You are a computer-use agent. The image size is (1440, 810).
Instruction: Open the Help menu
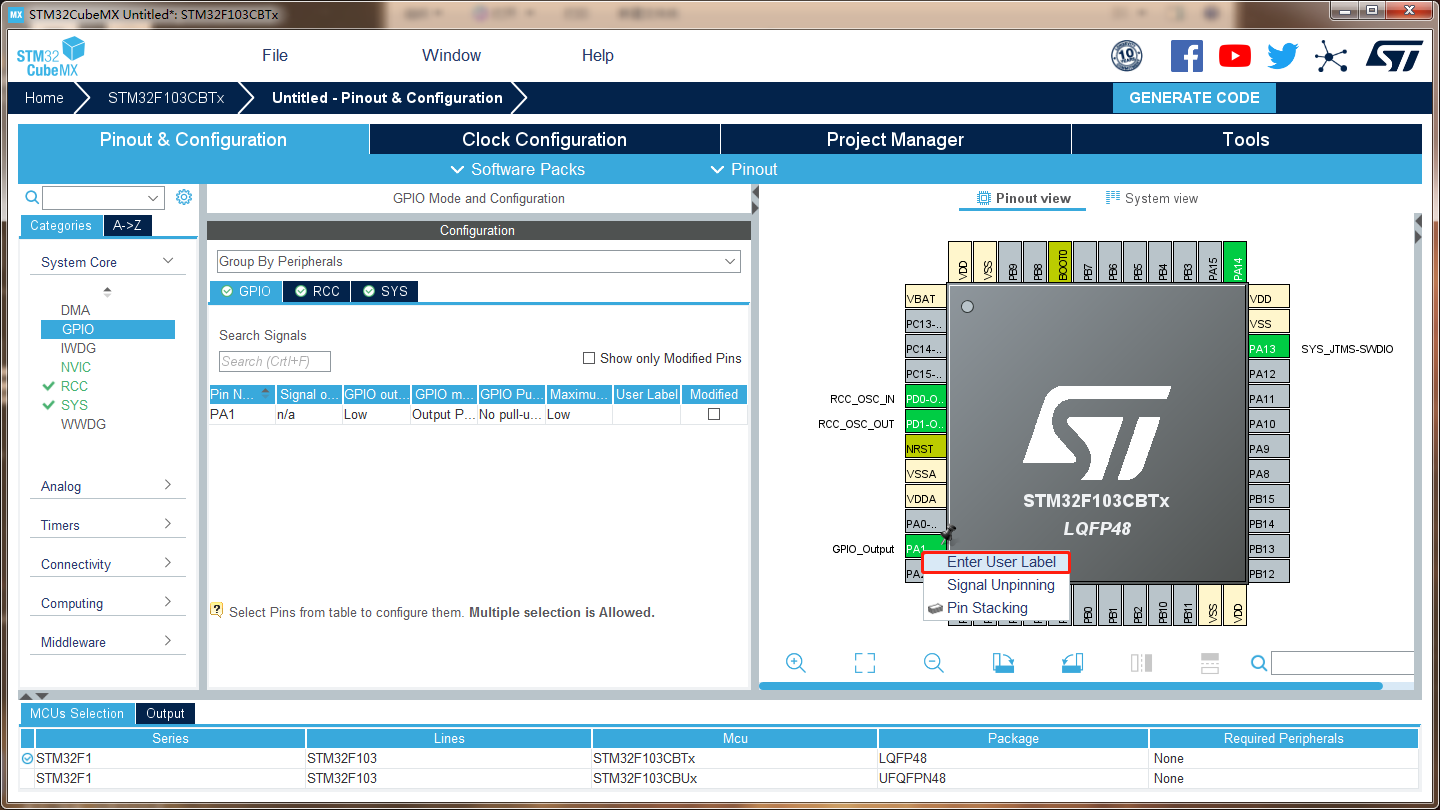pyautogui.click(x=598, y=56)
